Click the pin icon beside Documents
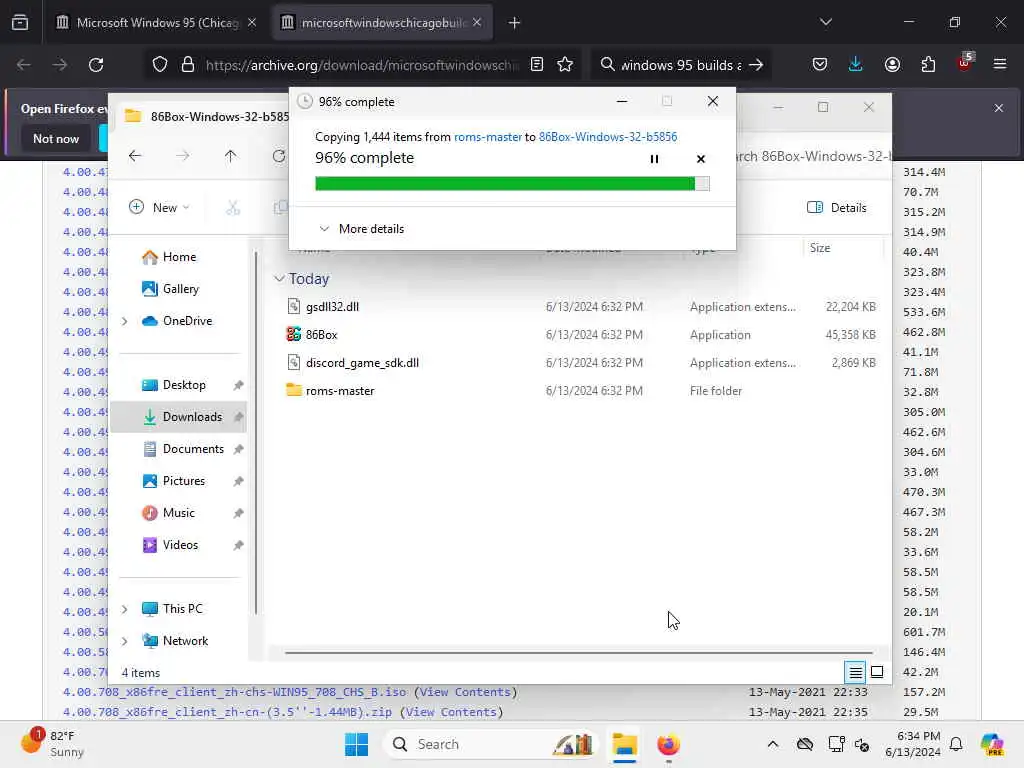1024x768 pixels. 238,449
